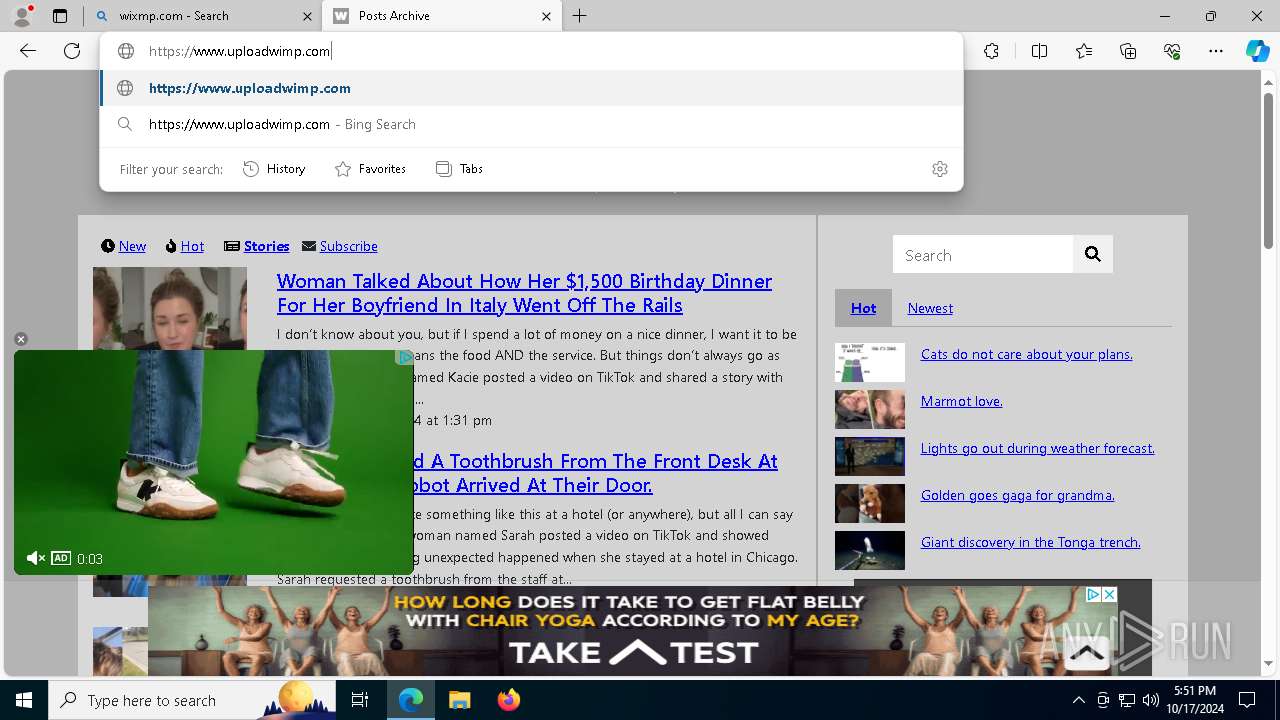Open Lights go out during weather forecast

(1037, 448)
